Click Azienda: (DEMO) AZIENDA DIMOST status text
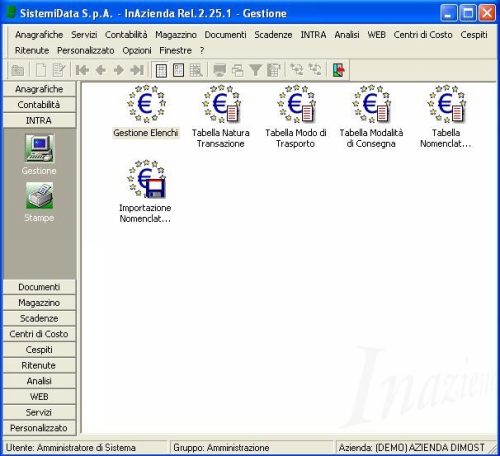 412,447
